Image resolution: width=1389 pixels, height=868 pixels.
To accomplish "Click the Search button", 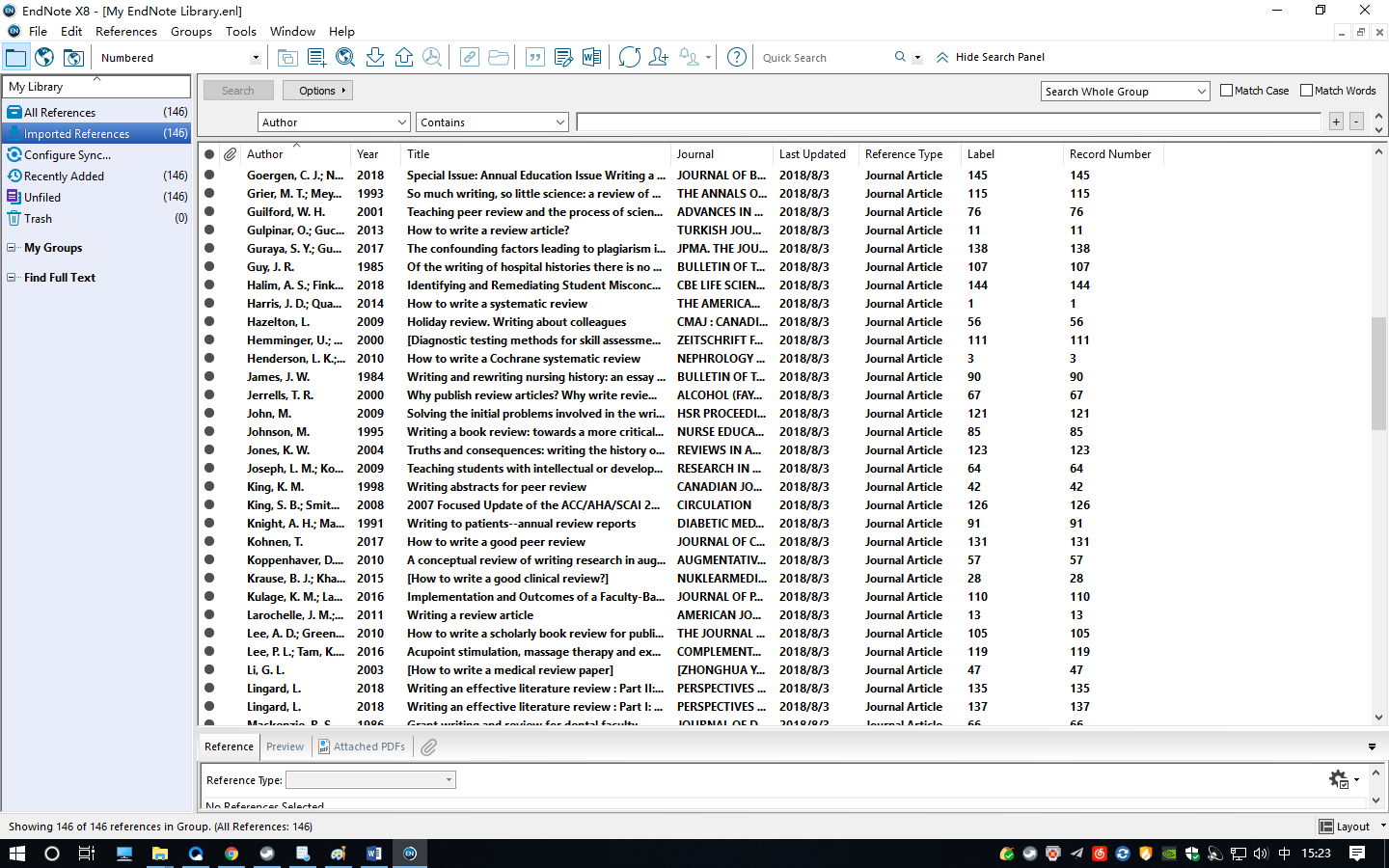I will click(238, 91).
